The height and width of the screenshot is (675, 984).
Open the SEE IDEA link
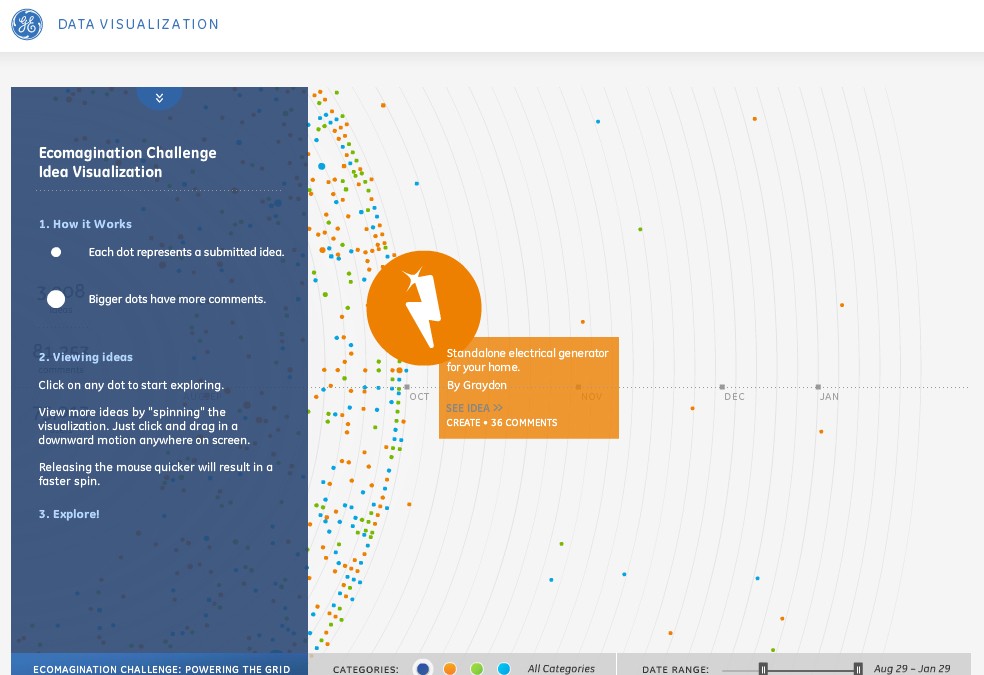474,408
